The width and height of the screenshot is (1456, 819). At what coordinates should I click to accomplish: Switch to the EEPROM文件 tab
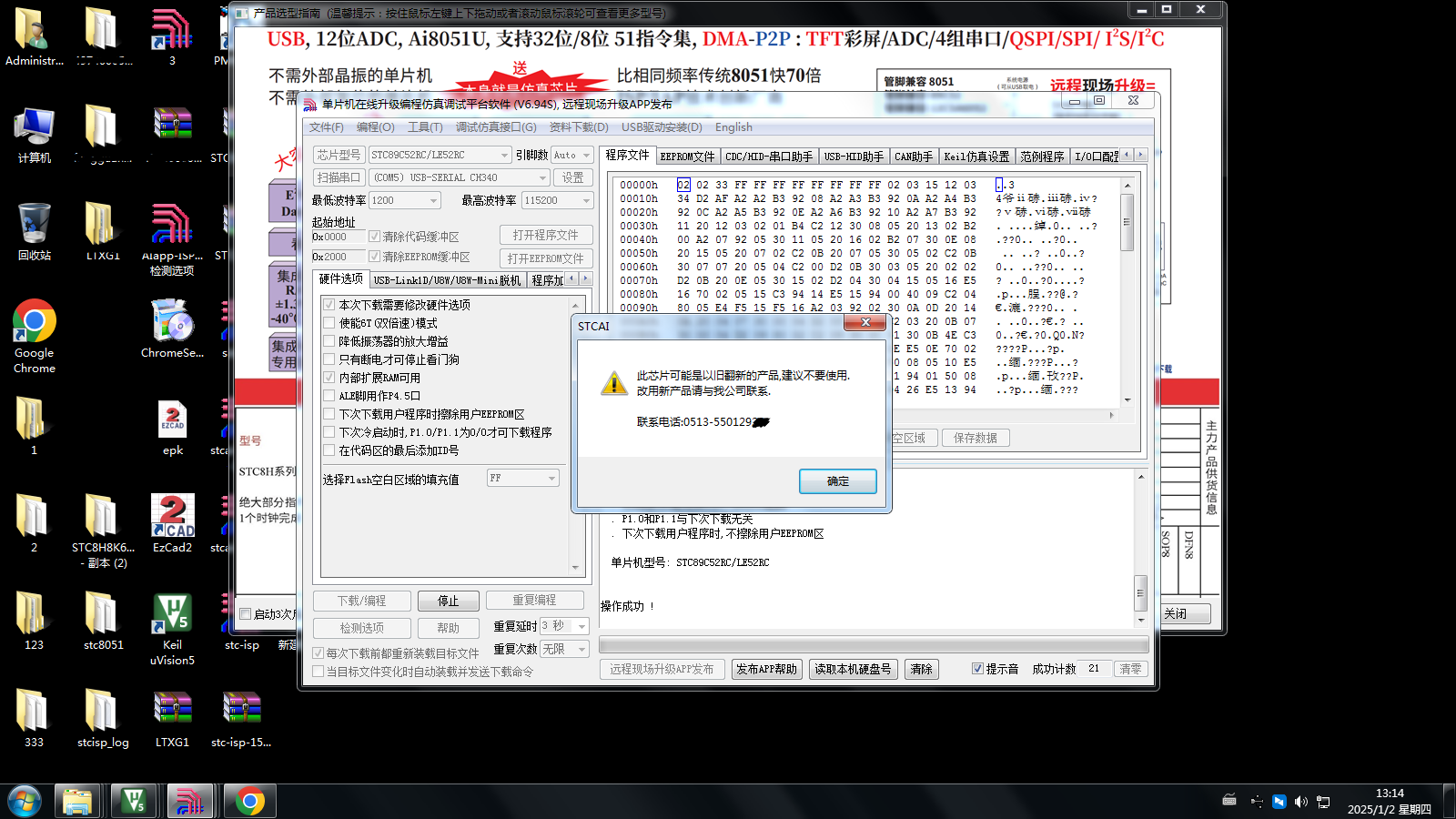(687, 157)
